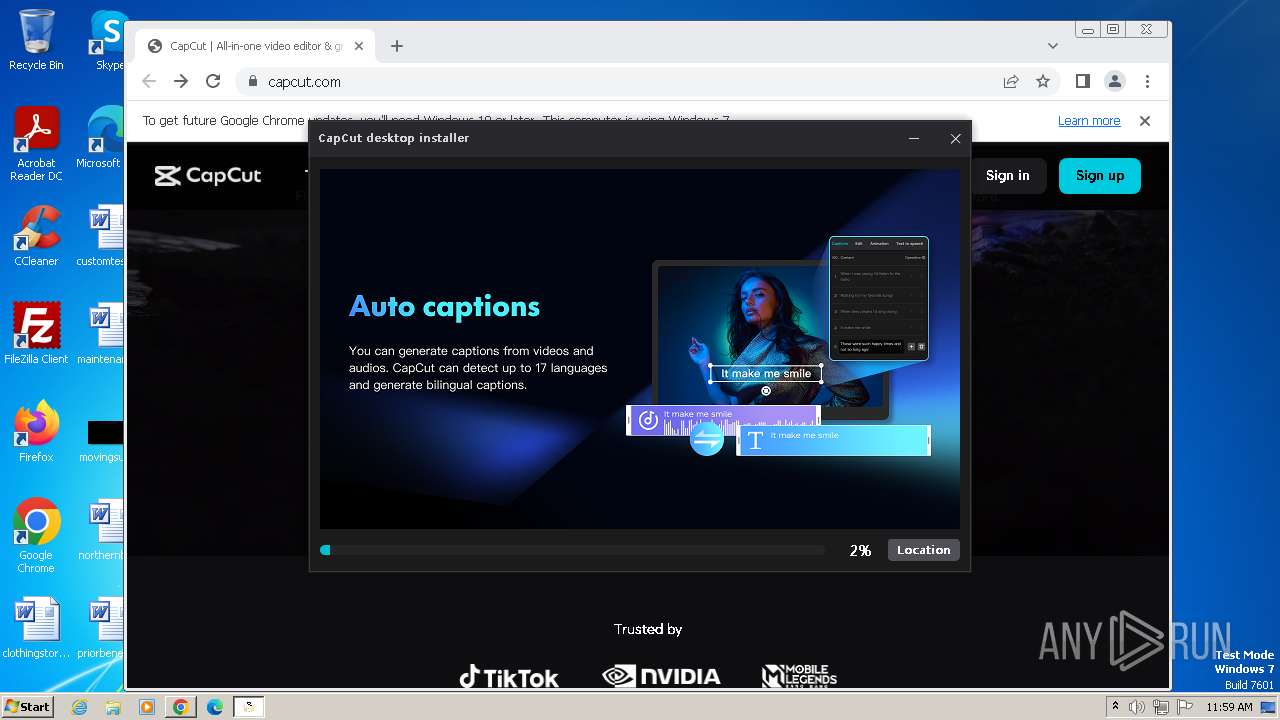Click the Sign up button on CapCut site
The width and height of the screenshot is (1280, 720).
point(1100,175)
